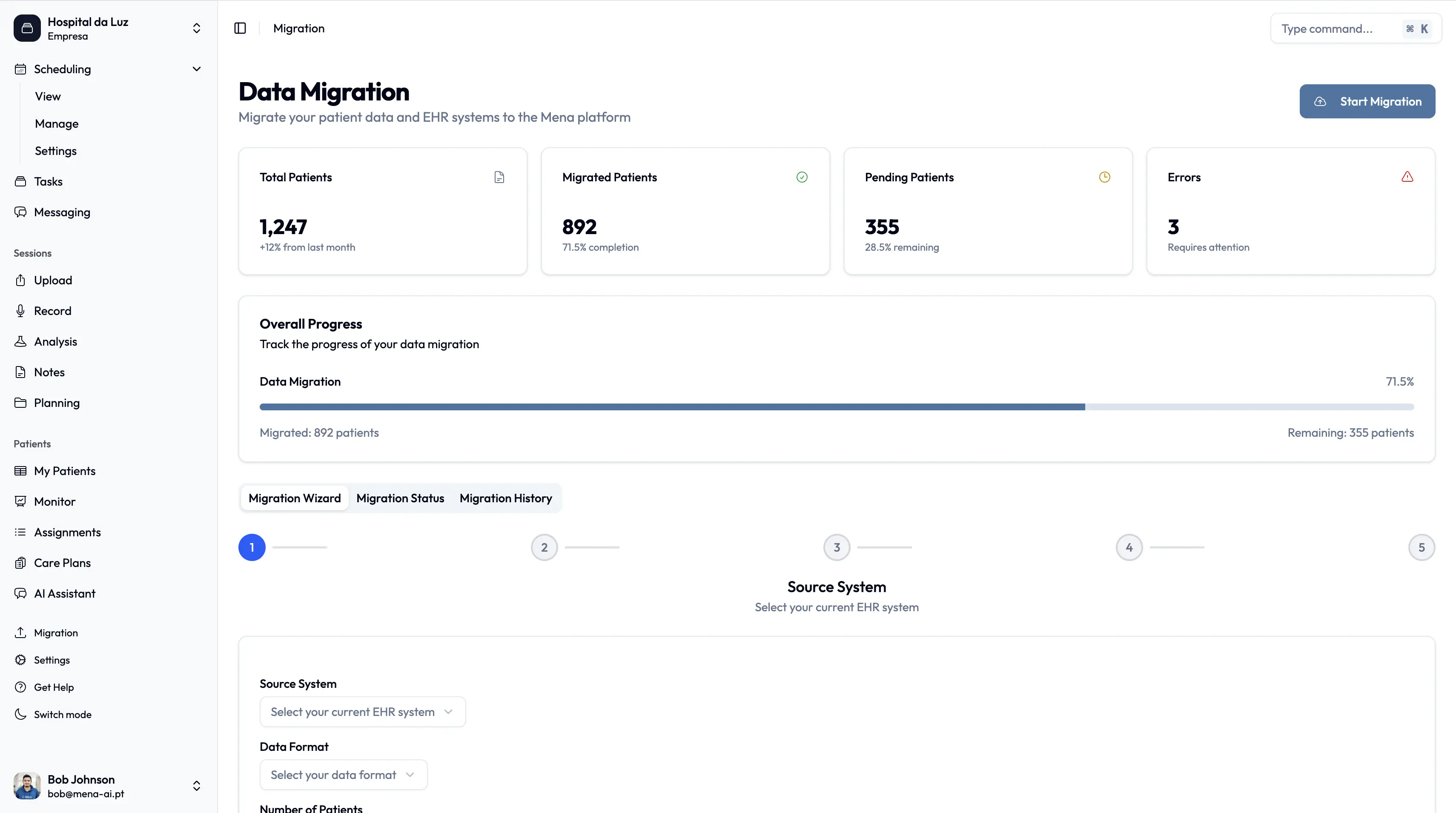Click the Errors warning triangle icon
Screen dimensions: 1456x813
(x=1407, y=177)
